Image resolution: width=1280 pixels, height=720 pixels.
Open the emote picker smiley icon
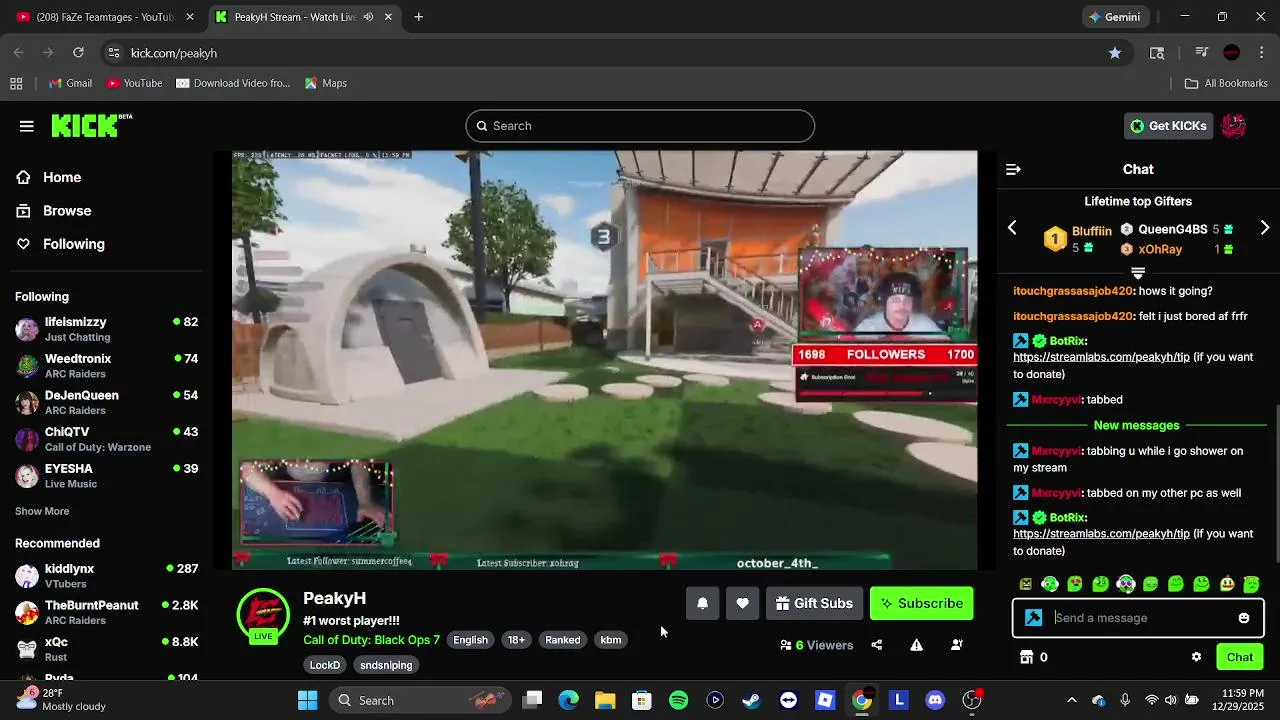1244,618
